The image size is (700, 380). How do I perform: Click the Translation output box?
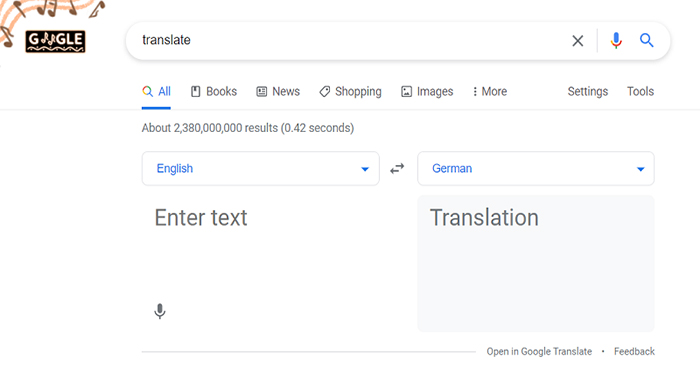536,263
